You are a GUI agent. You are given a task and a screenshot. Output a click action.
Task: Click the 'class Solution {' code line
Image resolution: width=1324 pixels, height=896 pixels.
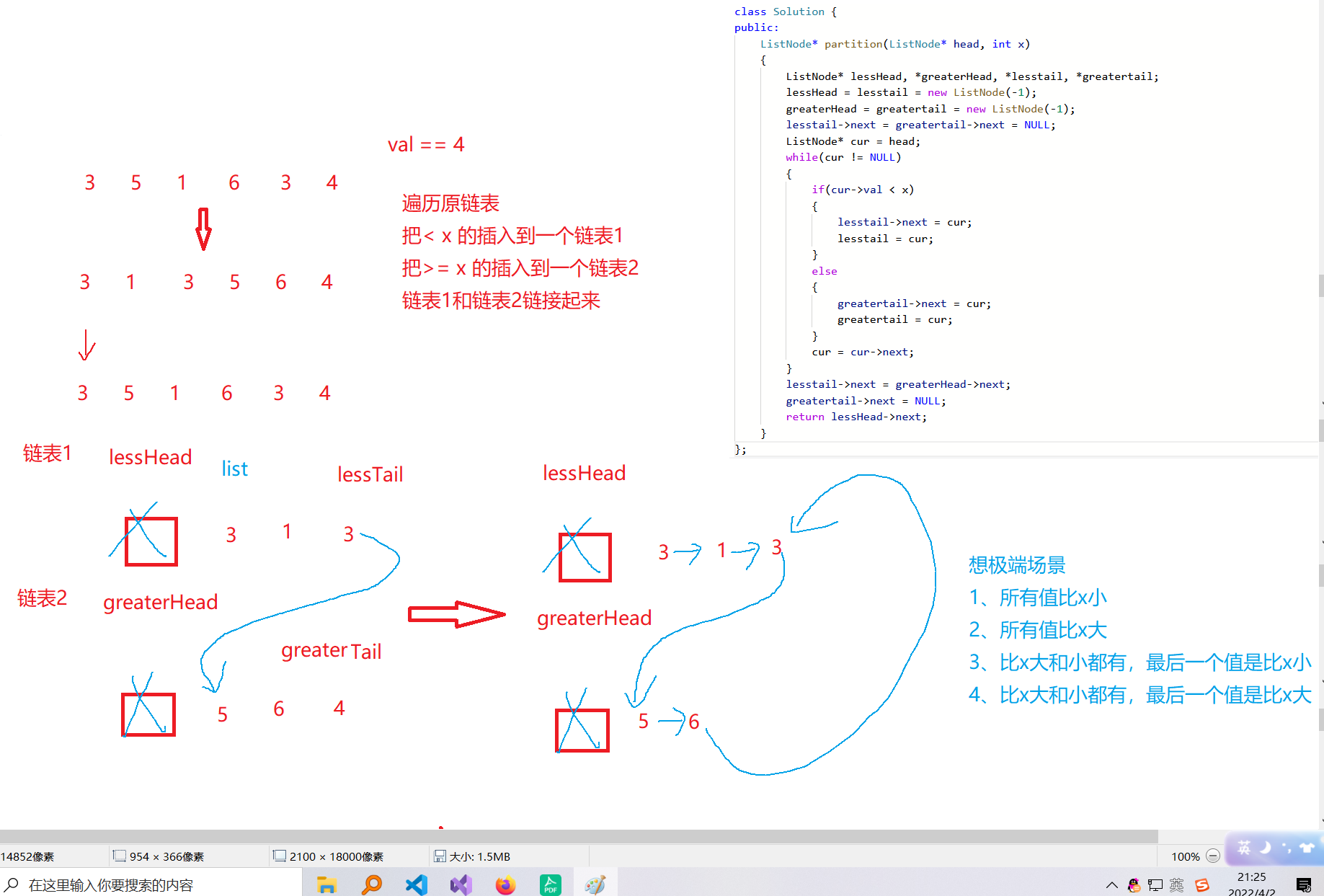[x=786, y=12]
